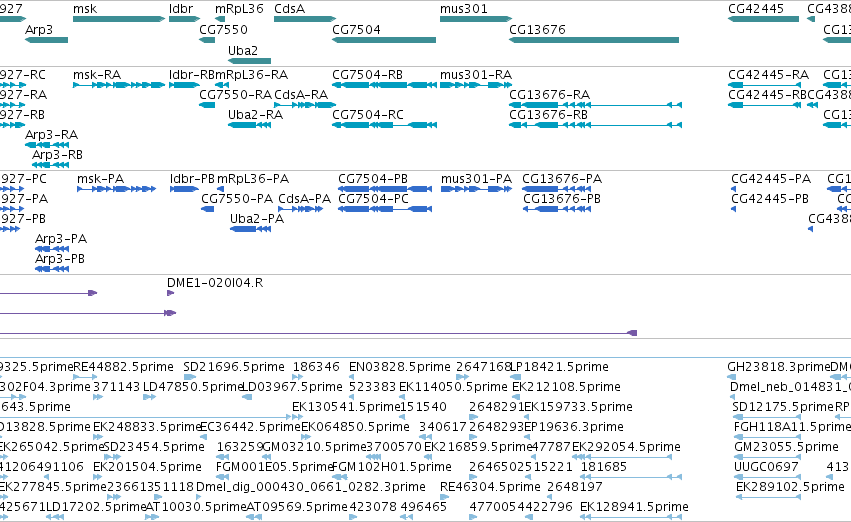Click the Arp3-PB protein label
Viewport: 851px width, 522px height.
(x=60, y=259)
